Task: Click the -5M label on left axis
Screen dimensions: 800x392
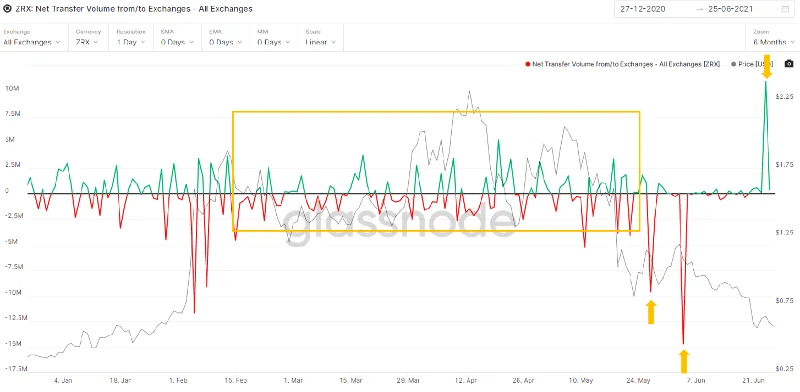Action: coord(12,241)
